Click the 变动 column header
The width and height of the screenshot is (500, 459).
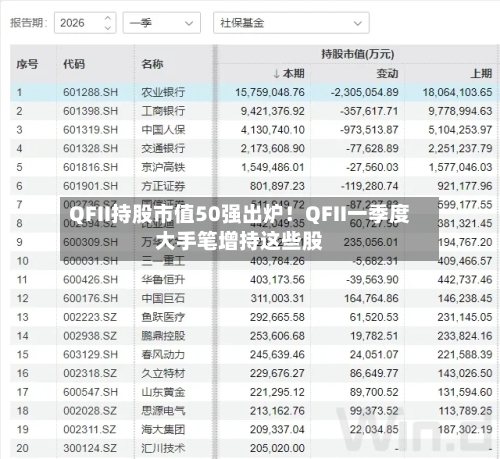pos(387,73)
